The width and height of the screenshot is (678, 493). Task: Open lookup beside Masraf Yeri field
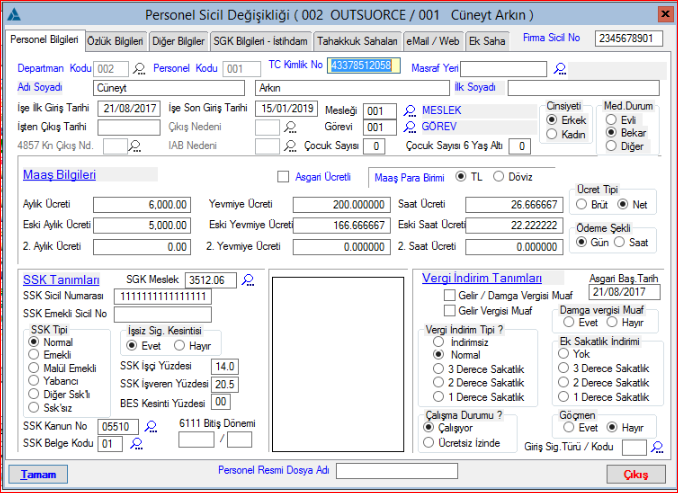(560, 69)
